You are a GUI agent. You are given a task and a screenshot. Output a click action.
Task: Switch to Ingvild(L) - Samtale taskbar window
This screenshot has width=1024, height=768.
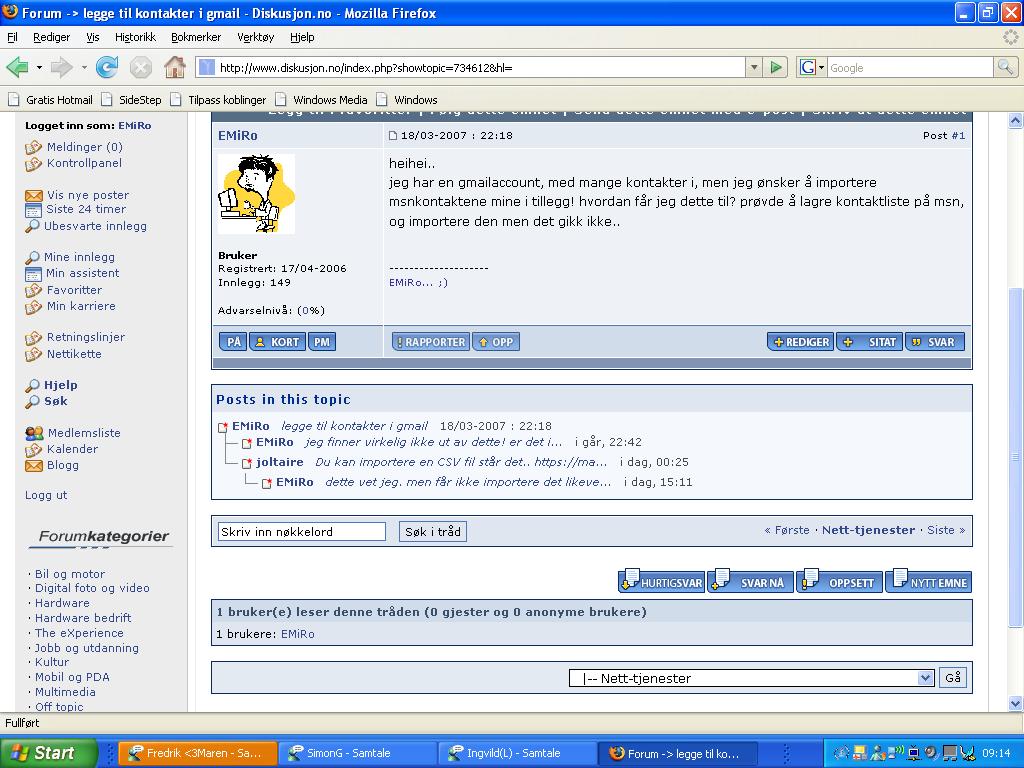[x=518, y=753]
